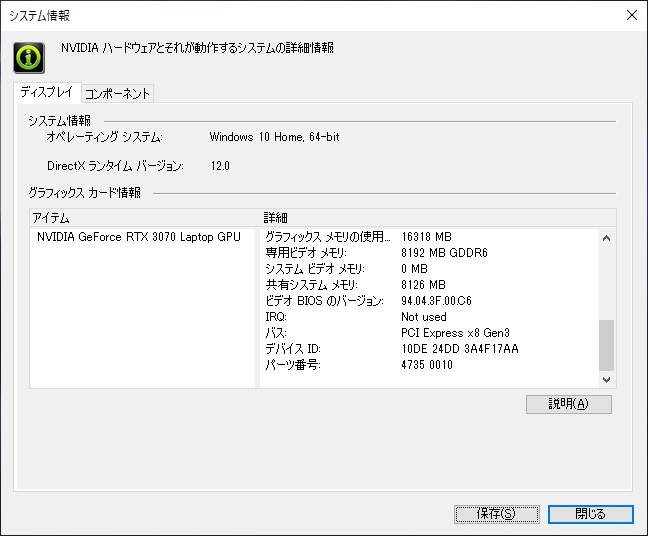Click the value 0 MB
The width and height of the screenshot is (648, 536).
click(414, 269)
